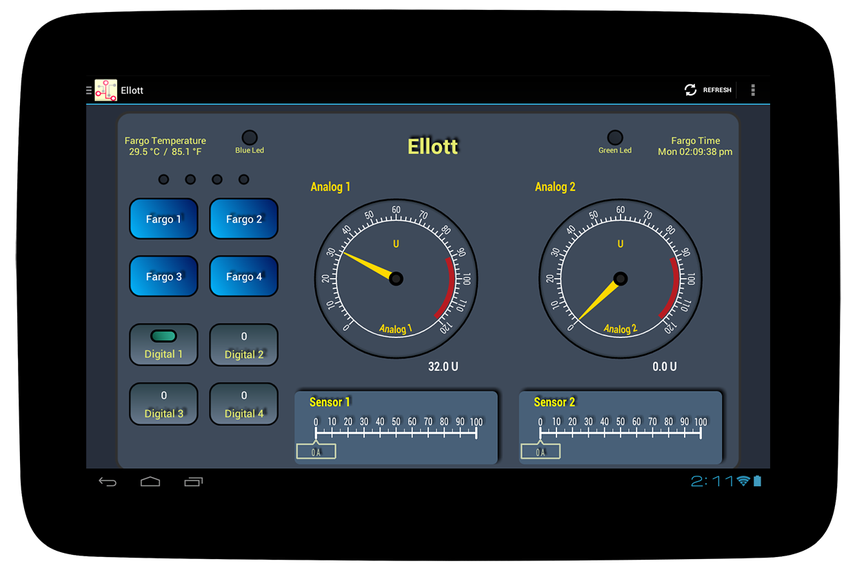Tap the Digital 3 indicator button
This screenshot has width=855, height=570.
164,404
